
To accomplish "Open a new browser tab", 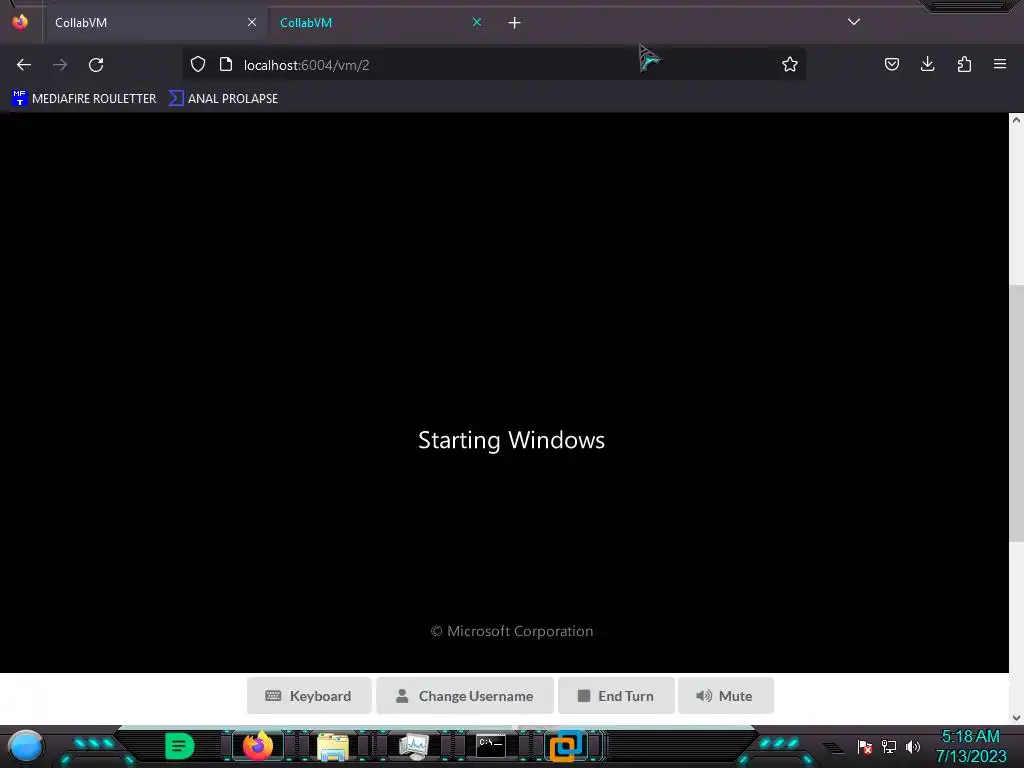I will 515,23.
